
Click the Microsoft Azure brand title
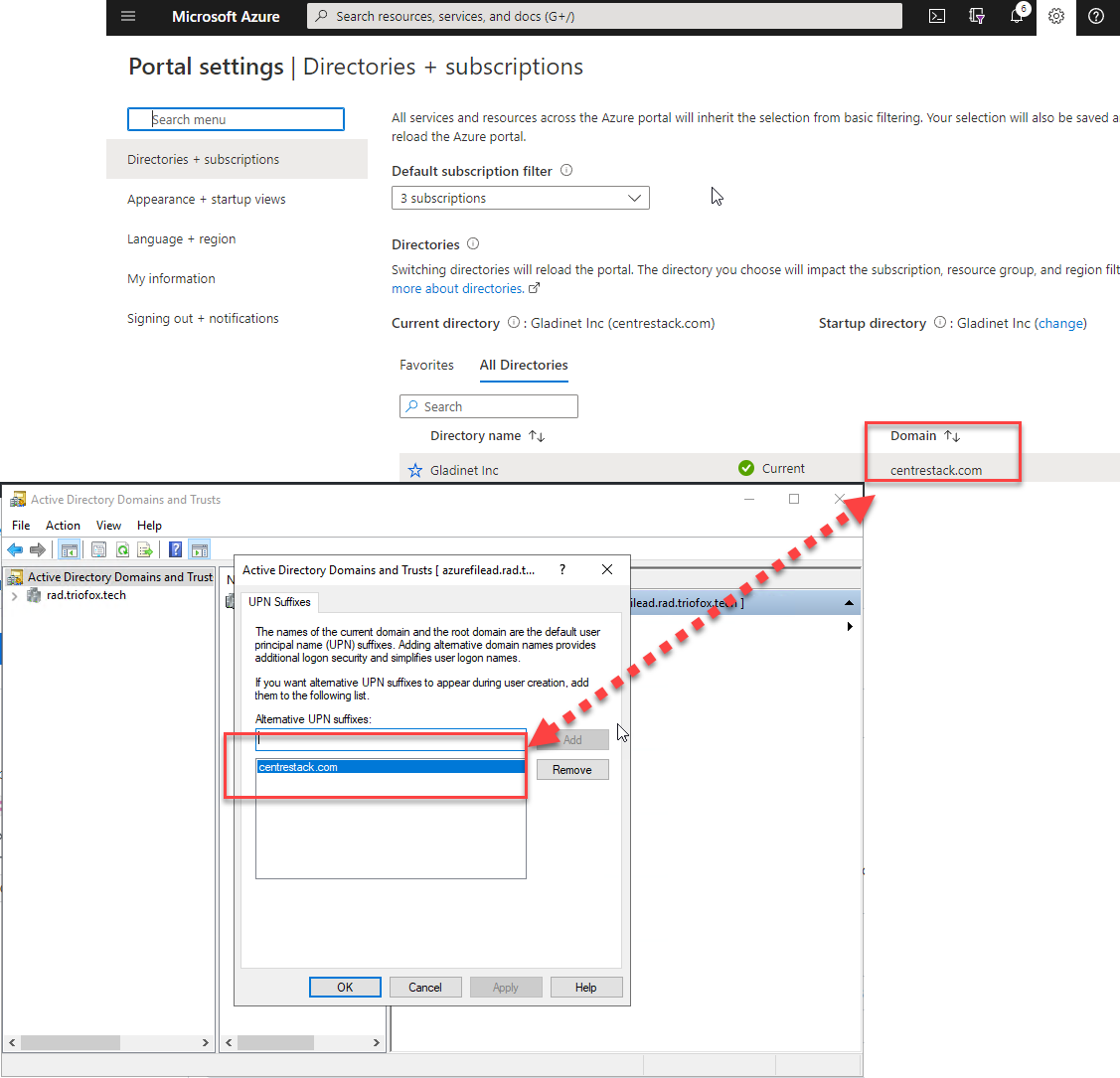[x=226, y=16]
